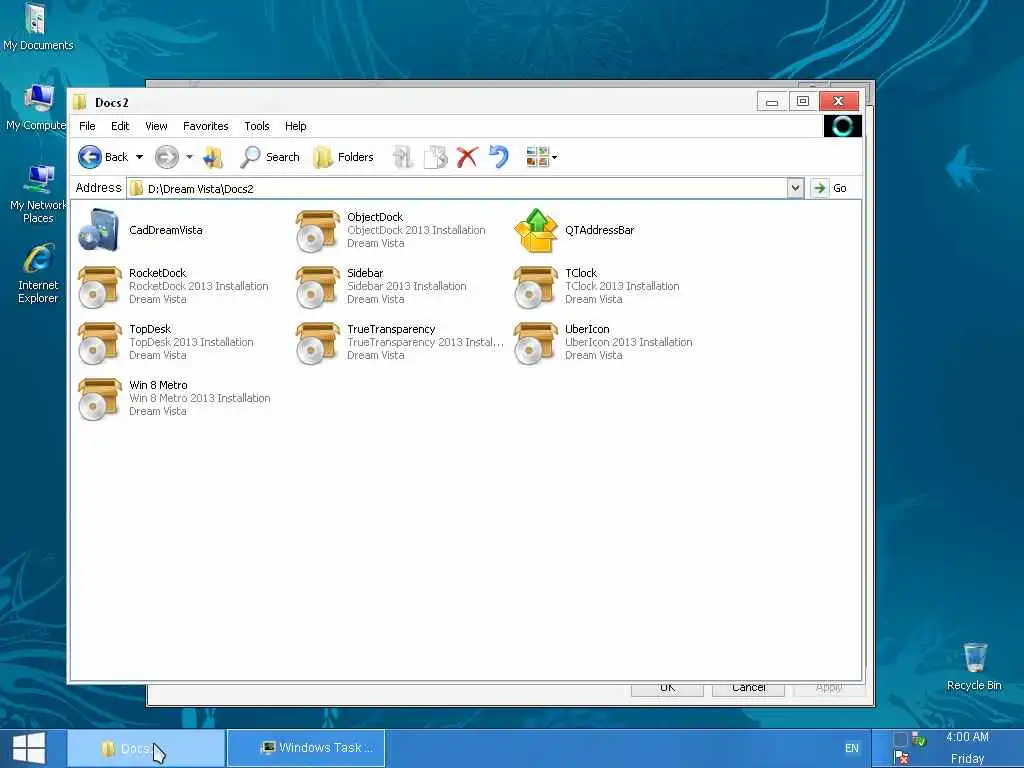Expand the address bar dropdown

795,188
